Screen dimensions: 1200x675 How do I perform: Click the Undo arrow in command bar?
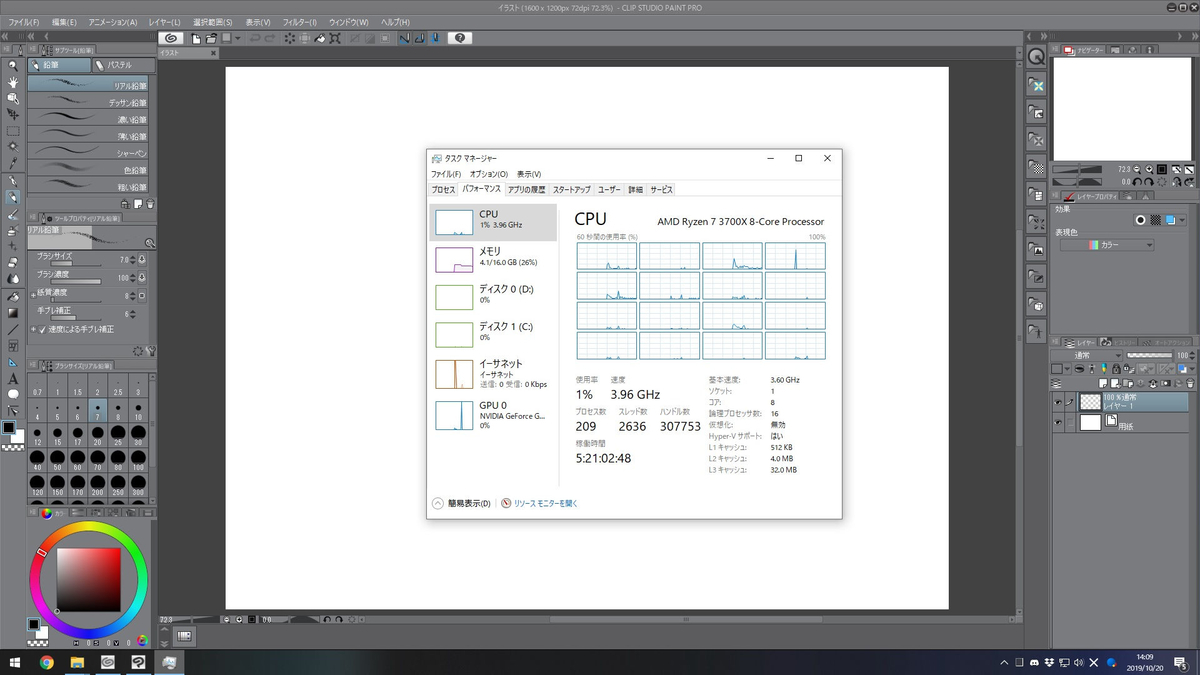point(255,38)
